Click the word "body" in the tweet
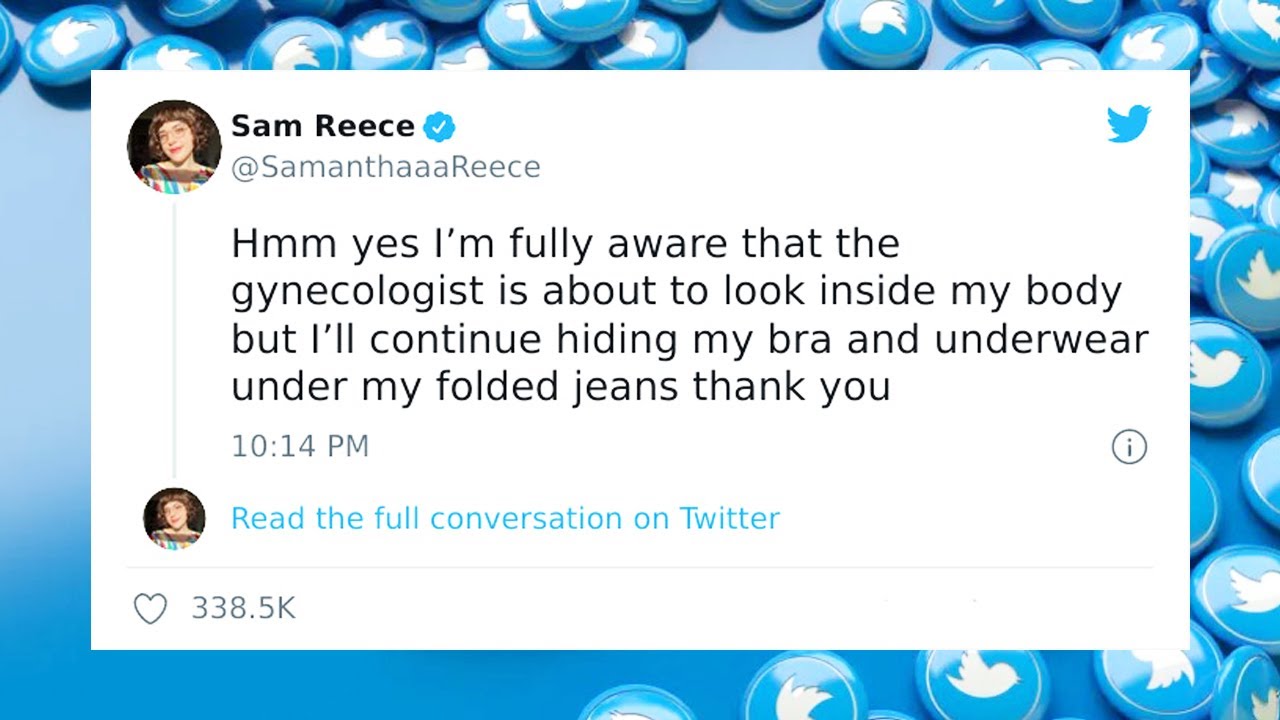The image size is (1280, 720). click(x=1073, y=292)
